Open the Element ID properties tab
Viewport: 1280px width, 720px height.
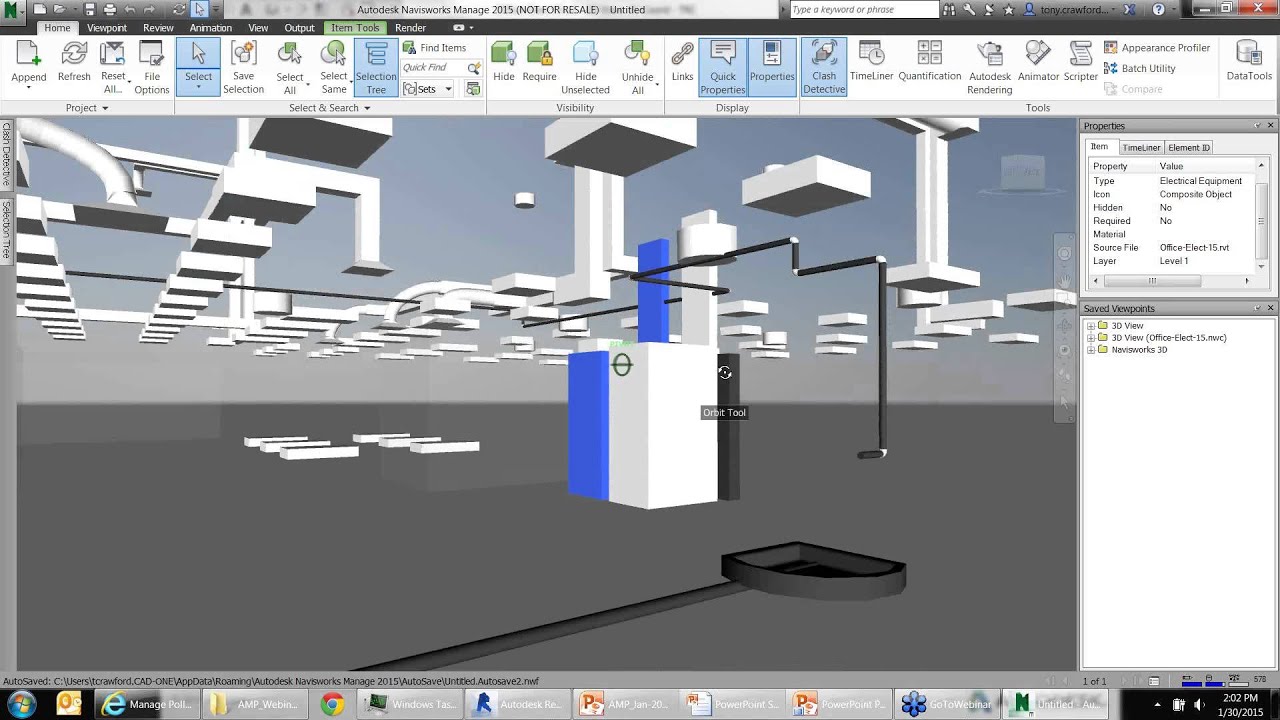coord(1189,147)
